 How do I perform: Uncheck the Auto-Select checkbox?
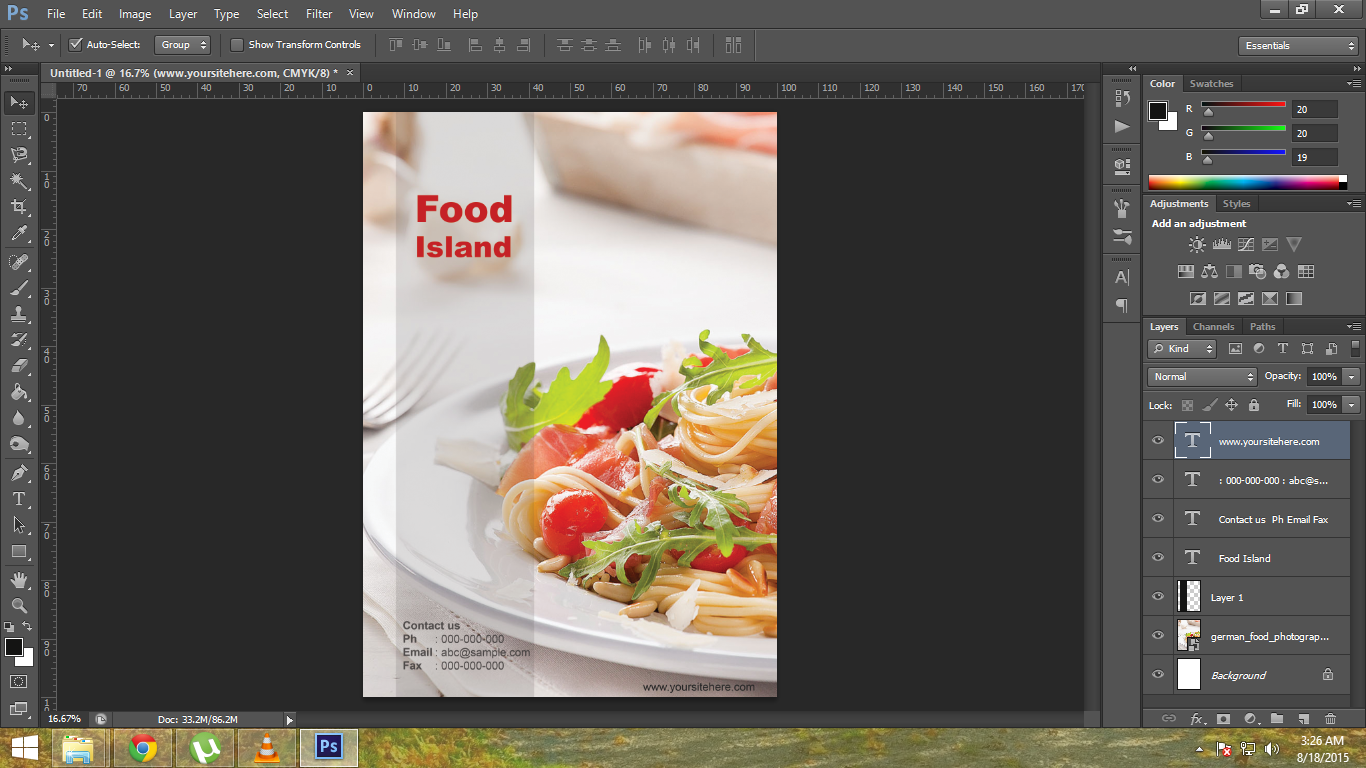[x=76, y=44]
